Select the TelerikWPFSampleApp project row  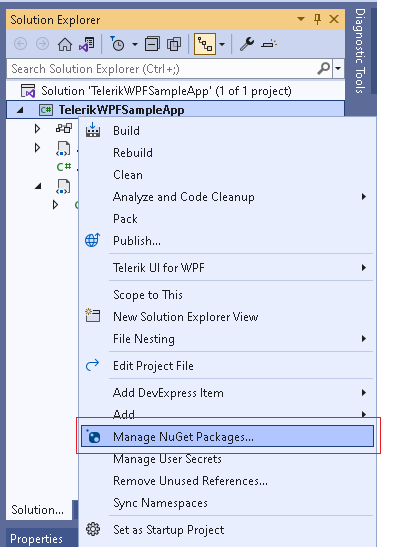pyautogui.click(x=175, y=110)
